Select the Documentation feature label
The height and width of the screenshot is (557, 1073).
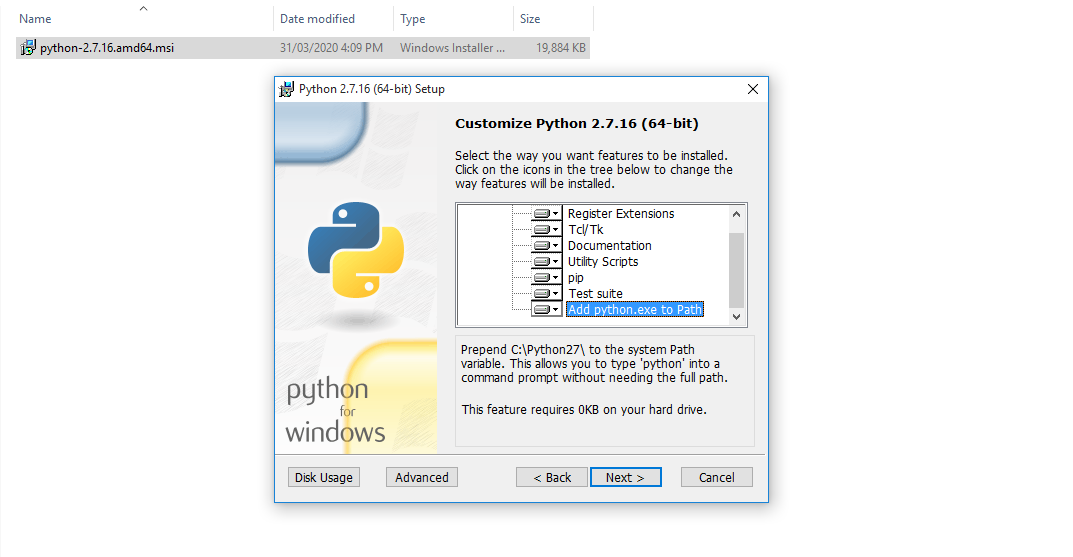pos(610,246)
